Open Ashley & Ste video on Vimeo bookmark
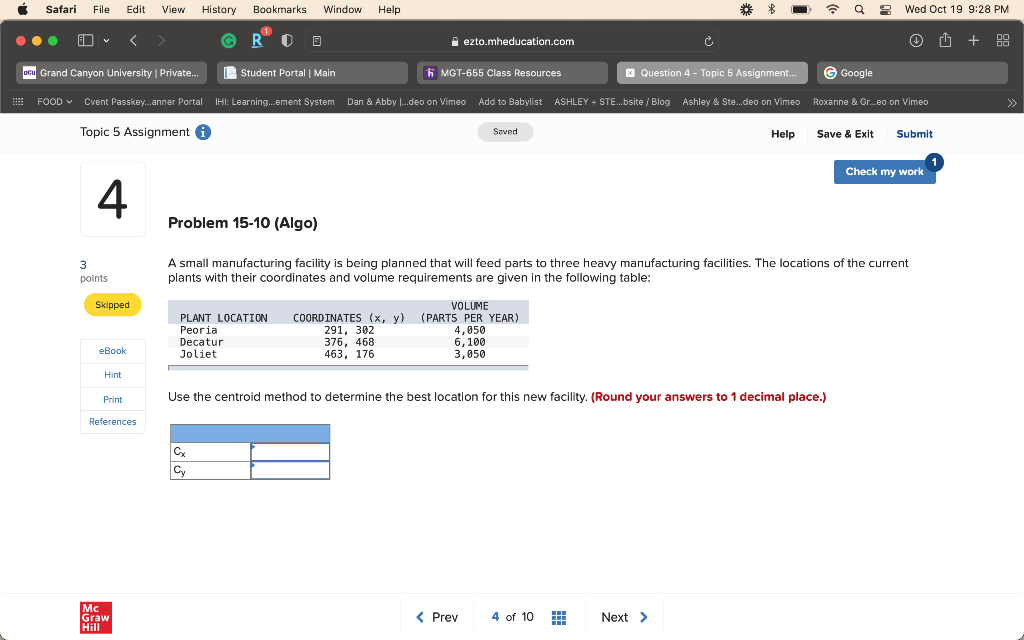Viewport: 1024px width, 640px height. (741, 102)
